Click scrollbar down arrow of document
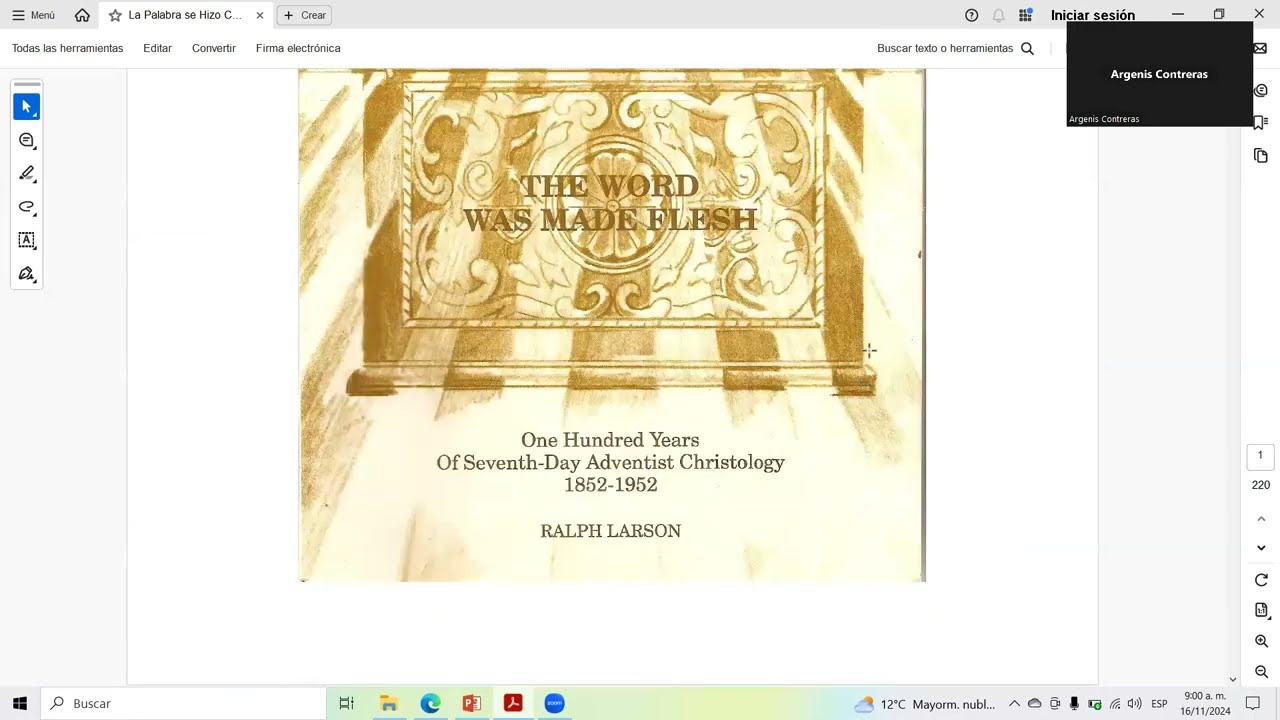Screen dimensions: 1280x720 (1232, 679)
